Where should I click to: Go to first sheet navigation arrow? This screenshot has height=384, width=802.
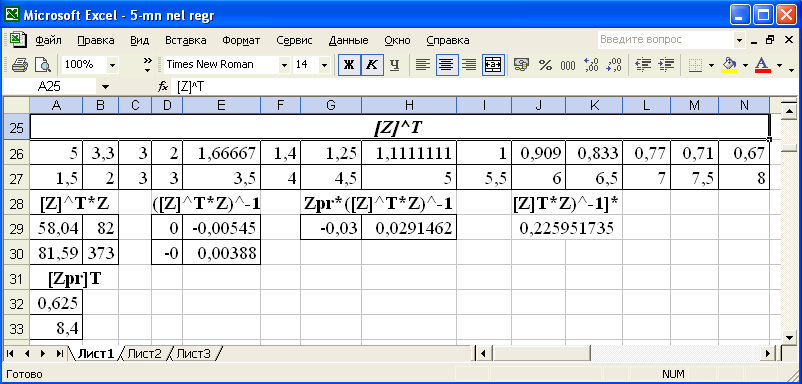tap(11, 353)
